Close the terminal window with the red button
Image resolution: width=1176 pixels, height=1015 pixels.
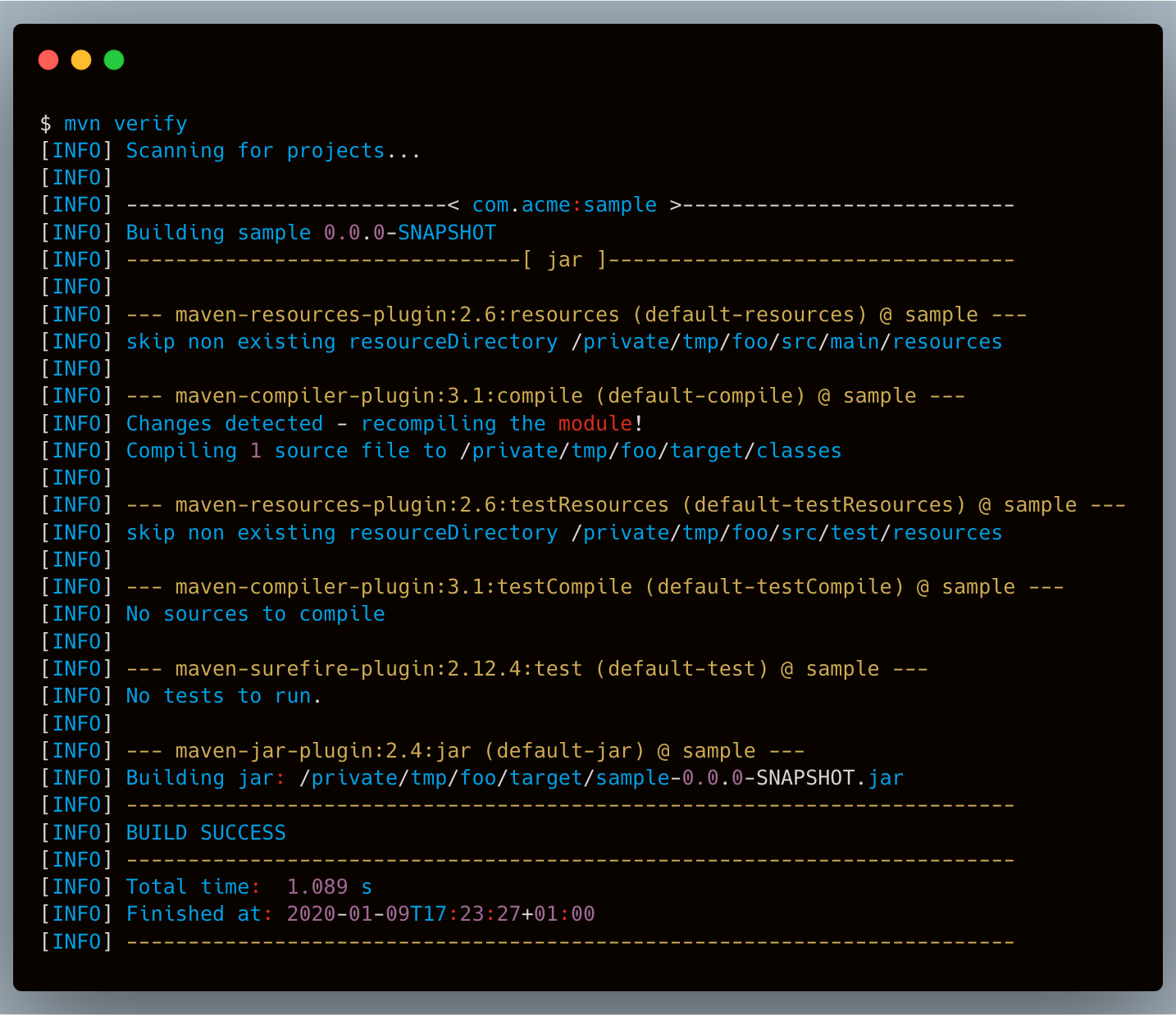click(x=48, y=60)
